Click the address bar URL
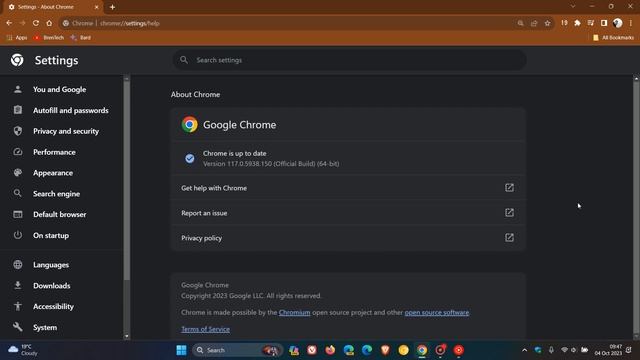This screenshot has width=640, height=360. pyautogui.click(x=130, y=23)
